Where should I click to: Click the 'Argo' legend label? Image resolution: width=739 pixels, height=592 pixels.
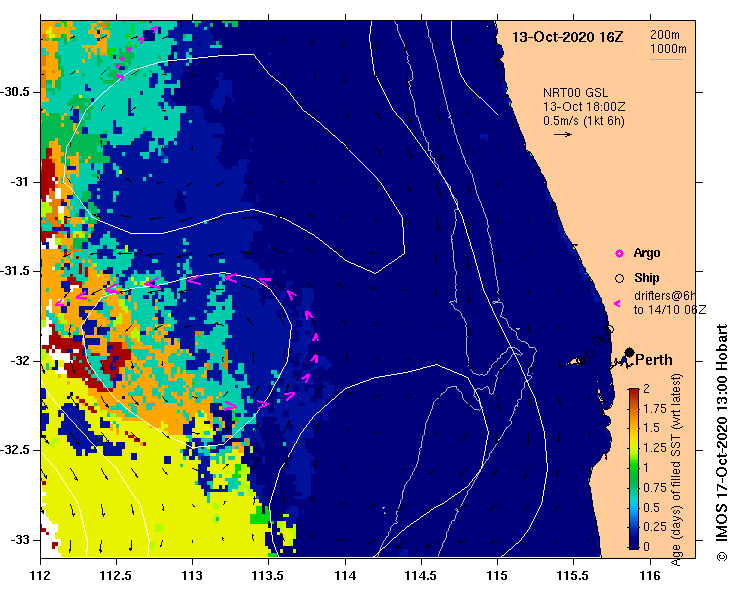click(x=647, y=253)
